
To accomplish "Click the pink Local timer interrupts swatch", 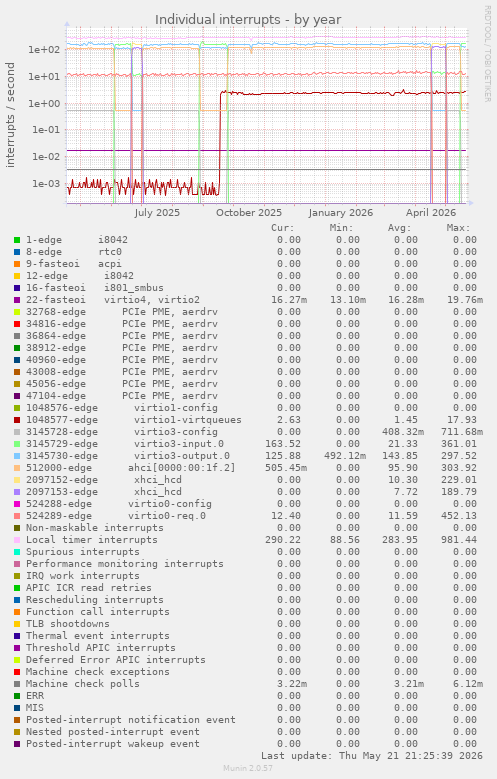I will point(17,540).
